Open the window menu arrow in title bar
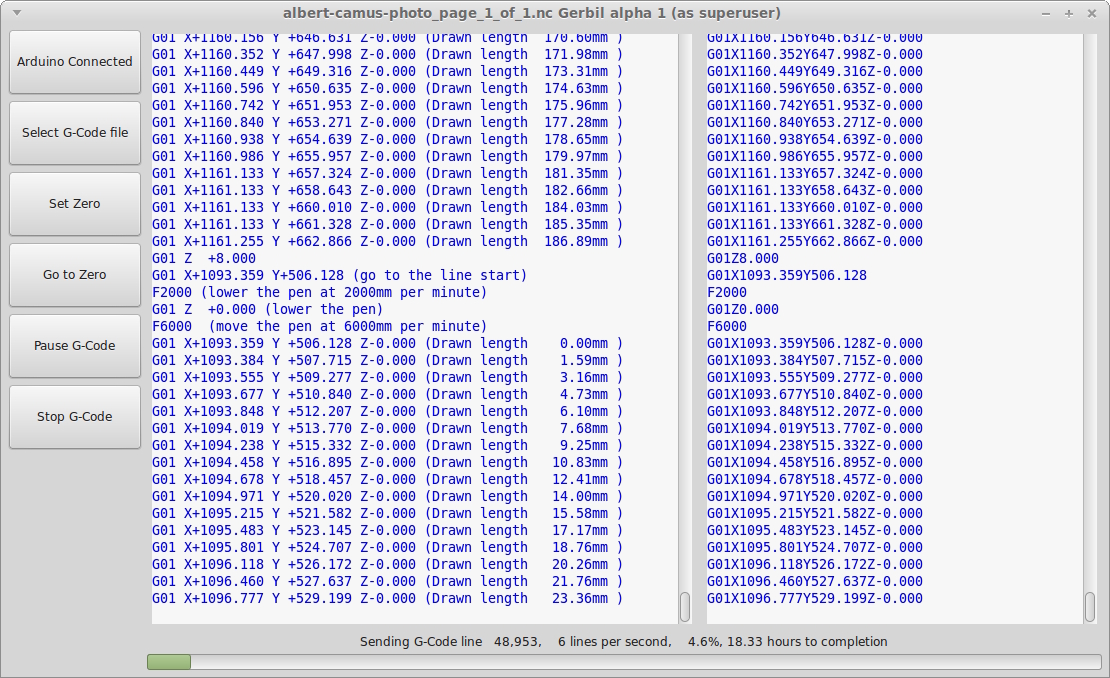Viewport: 1110px width, 678px height. click(x=18, y=14)
